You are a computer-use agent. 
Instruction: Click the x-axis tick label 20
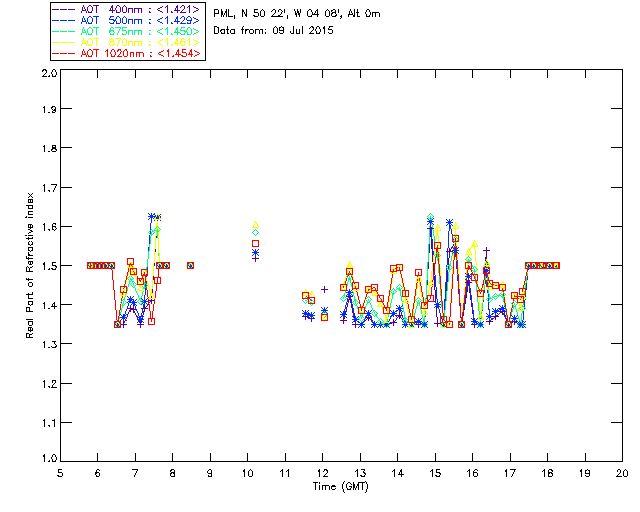click(x=622, y=473)
